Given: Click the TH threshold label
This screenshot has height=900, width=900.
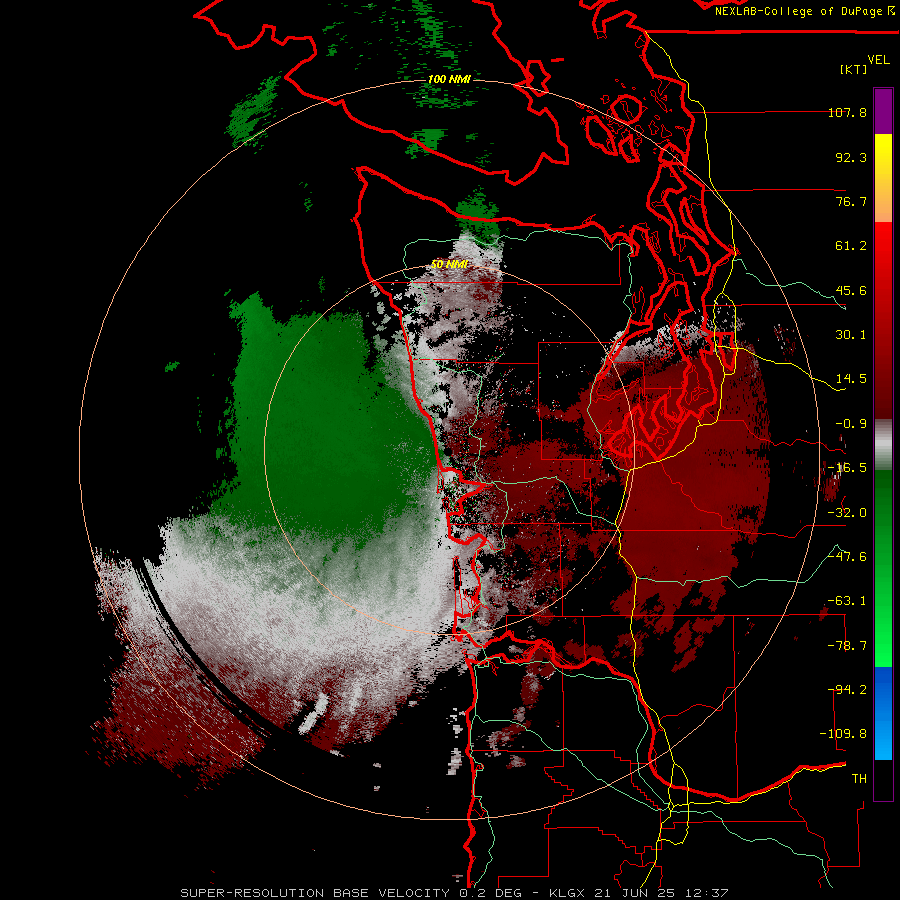Looking at the screenshot, I should pyautogui.click(x=859, y=779).
